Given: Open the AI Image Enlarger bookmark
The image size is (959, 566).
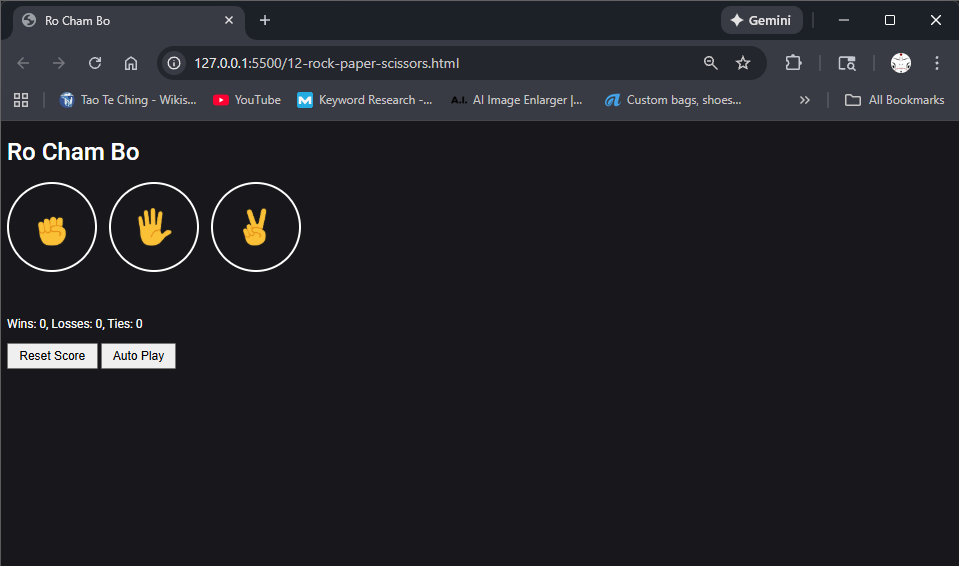Looking at the screenshot, I should tap(516, 100).
